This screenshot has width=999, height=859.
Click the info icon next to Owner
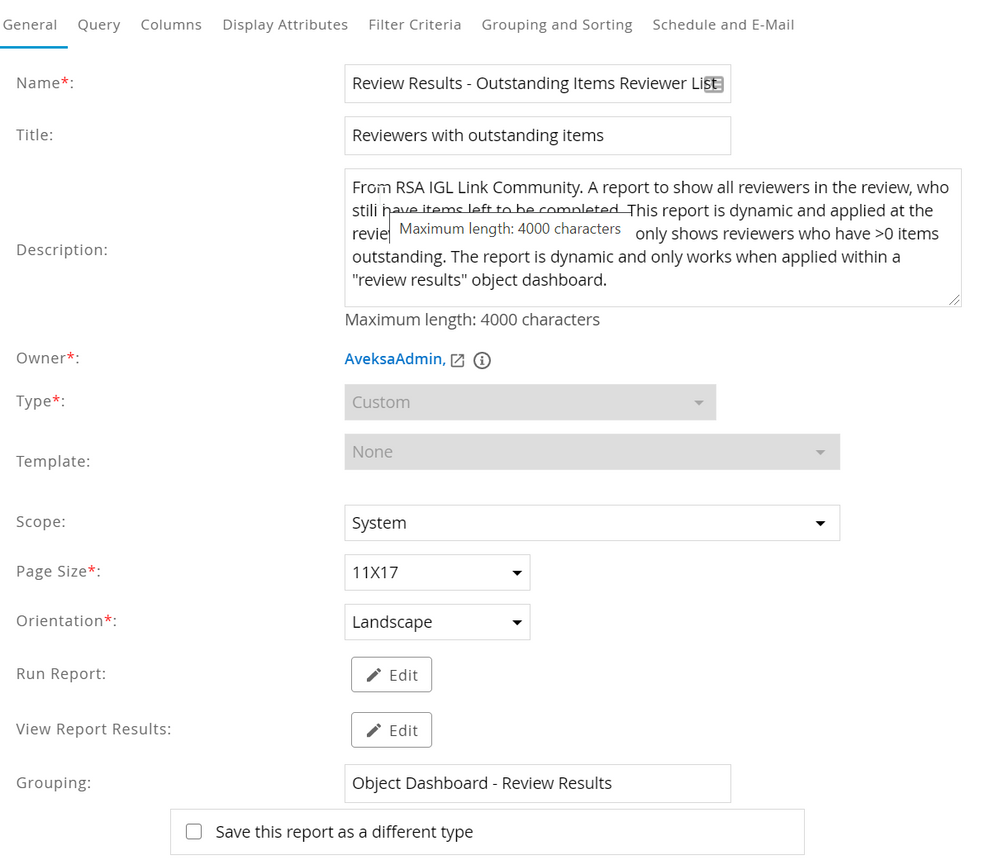click(x=482, y=360)
